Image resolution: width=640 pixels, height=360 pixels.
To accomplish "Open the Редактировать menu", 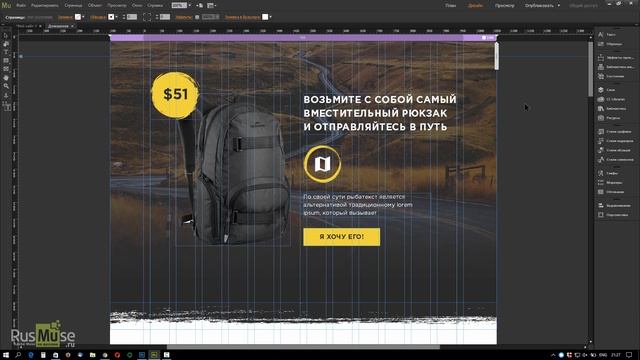I will click(x=44, y=6).
